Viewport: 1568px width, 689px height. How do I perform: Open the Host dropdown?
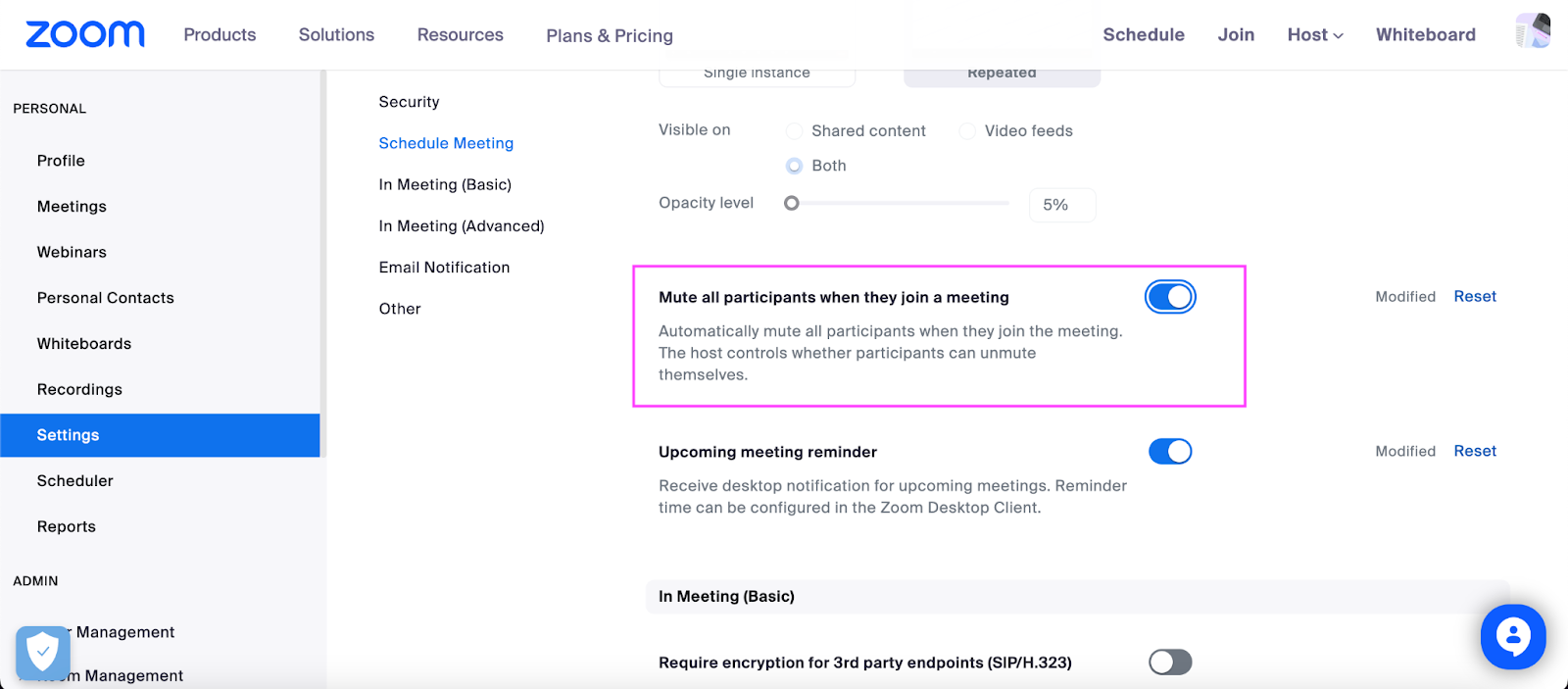point(1314,34)
